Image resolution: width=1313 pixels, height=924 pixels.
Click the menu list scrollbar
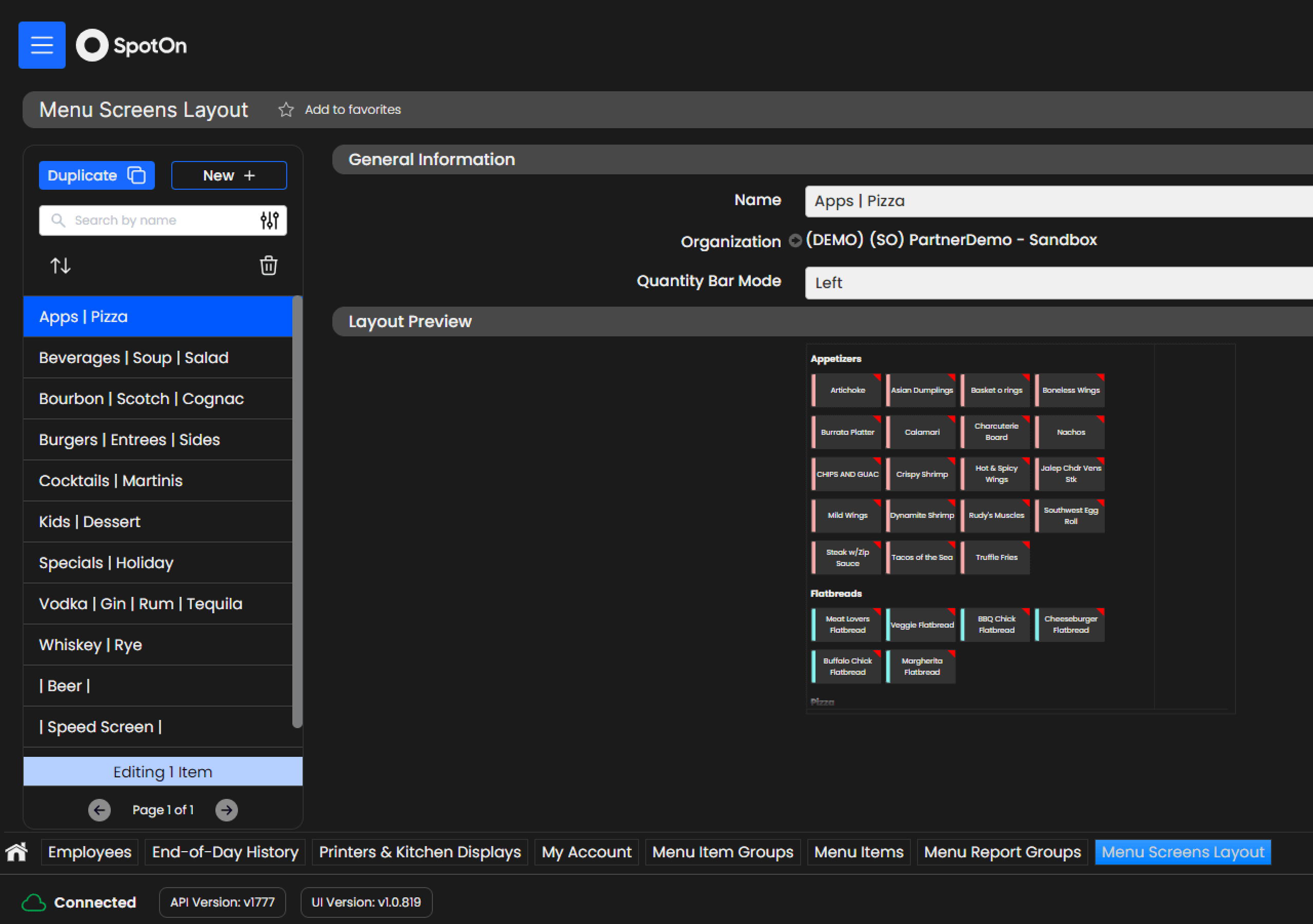coord(297,511)
